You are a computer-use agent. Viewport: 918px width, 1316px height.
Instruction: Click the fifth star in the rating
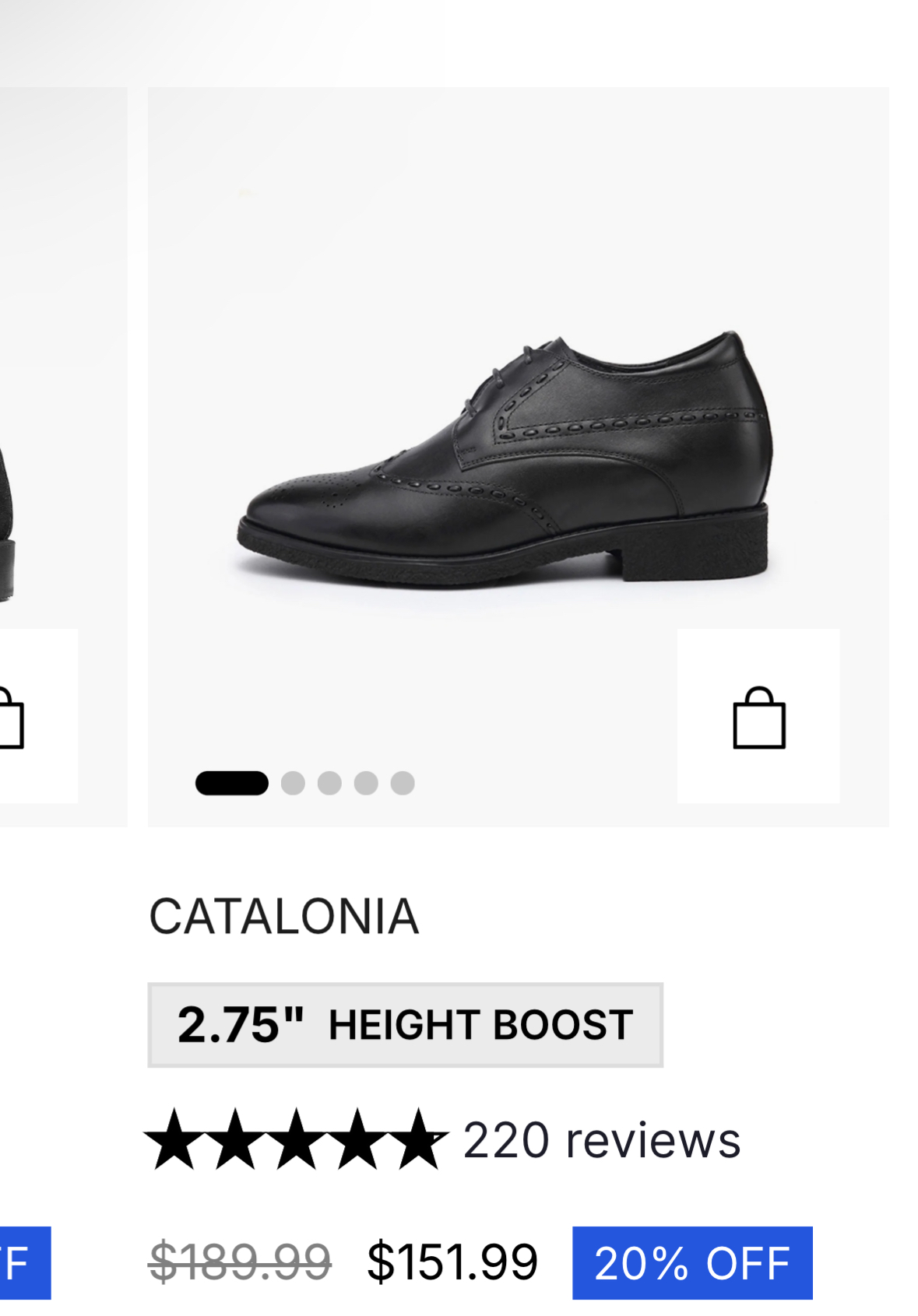click(x=420, y=1140)
